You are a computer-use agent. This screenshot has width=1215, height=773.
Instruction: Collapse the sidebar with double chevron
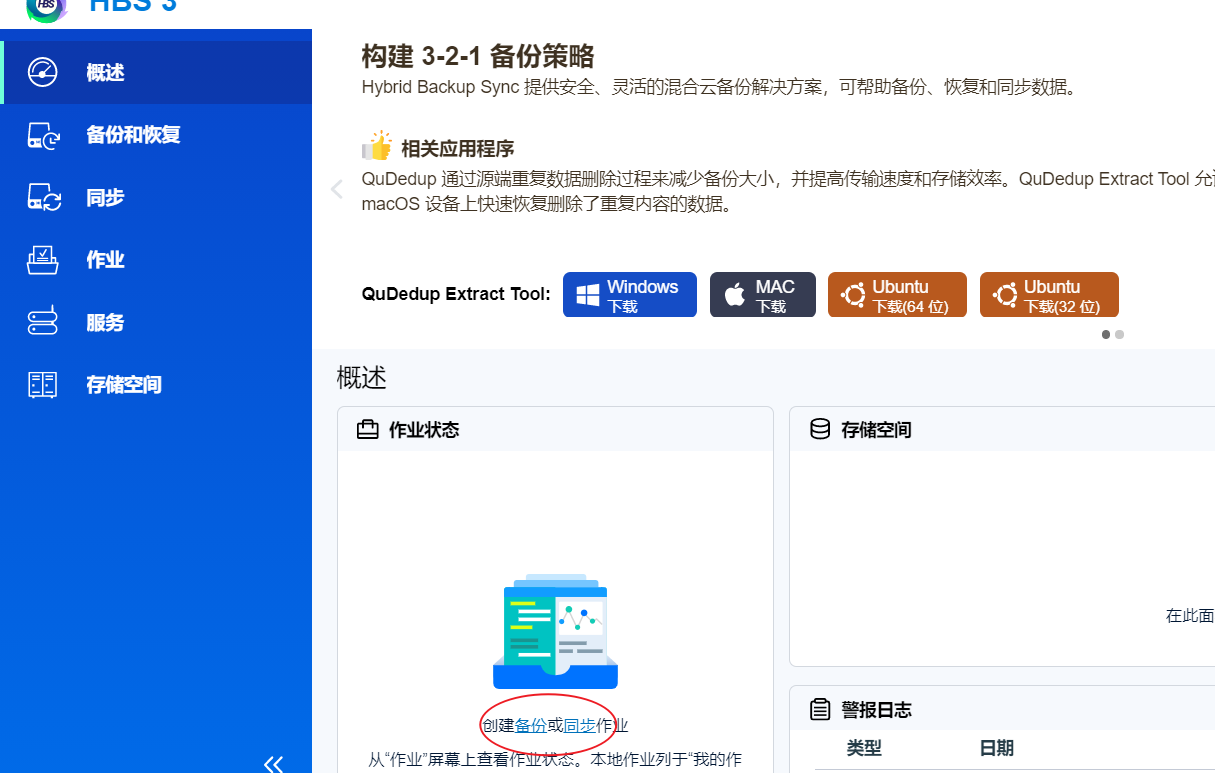[x=273, y=764]
